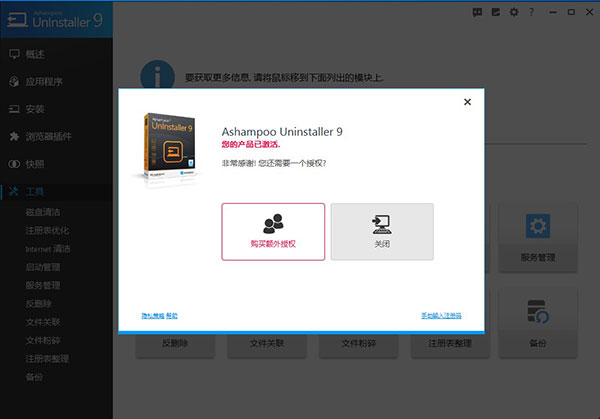
Task: Click the 购买额外授权 button
Action: (x=273, y=232)
